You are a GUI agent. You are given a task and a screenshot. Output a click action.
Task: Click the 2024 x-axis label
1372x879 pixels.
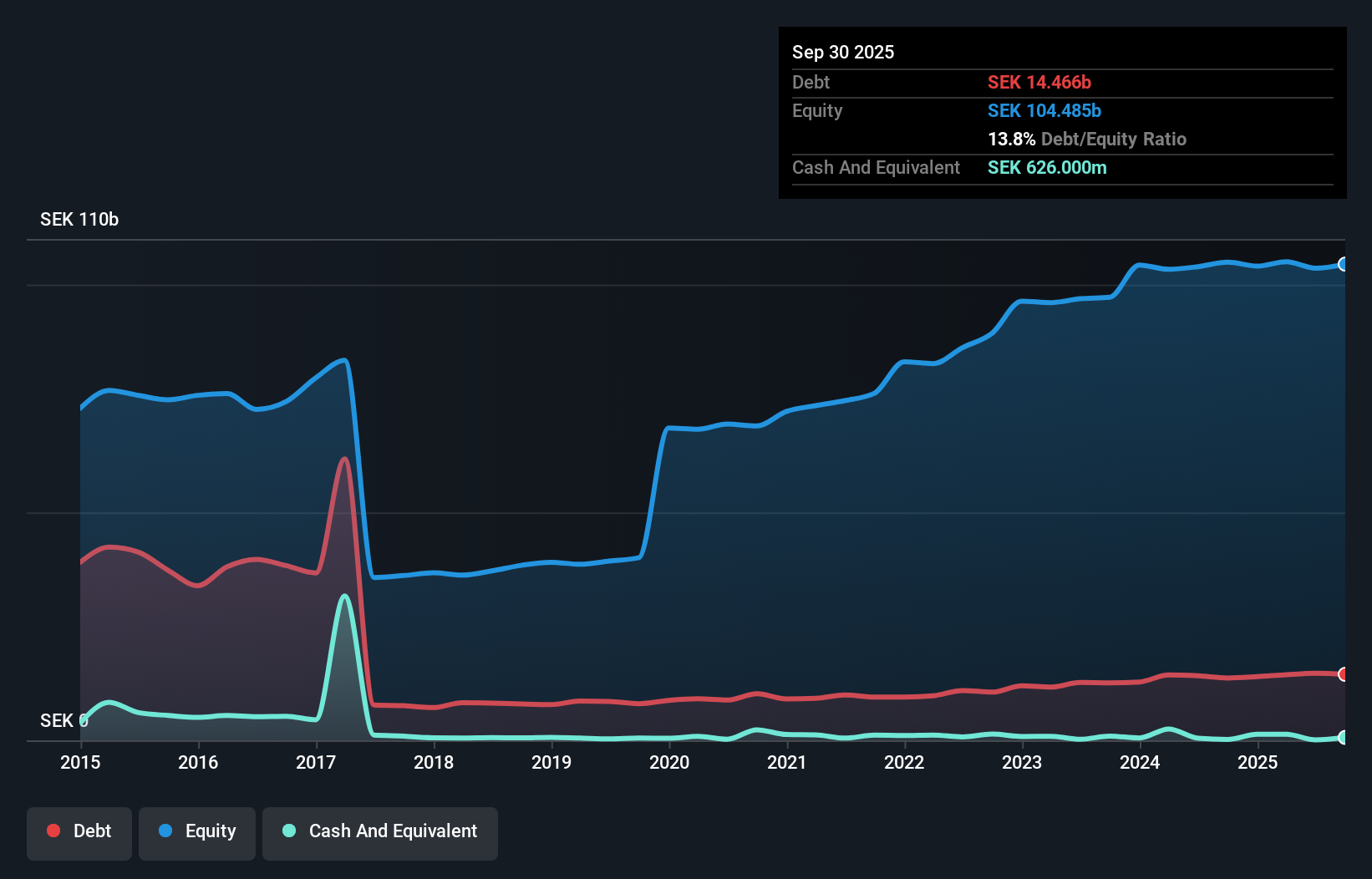(x=1140, y=762)
